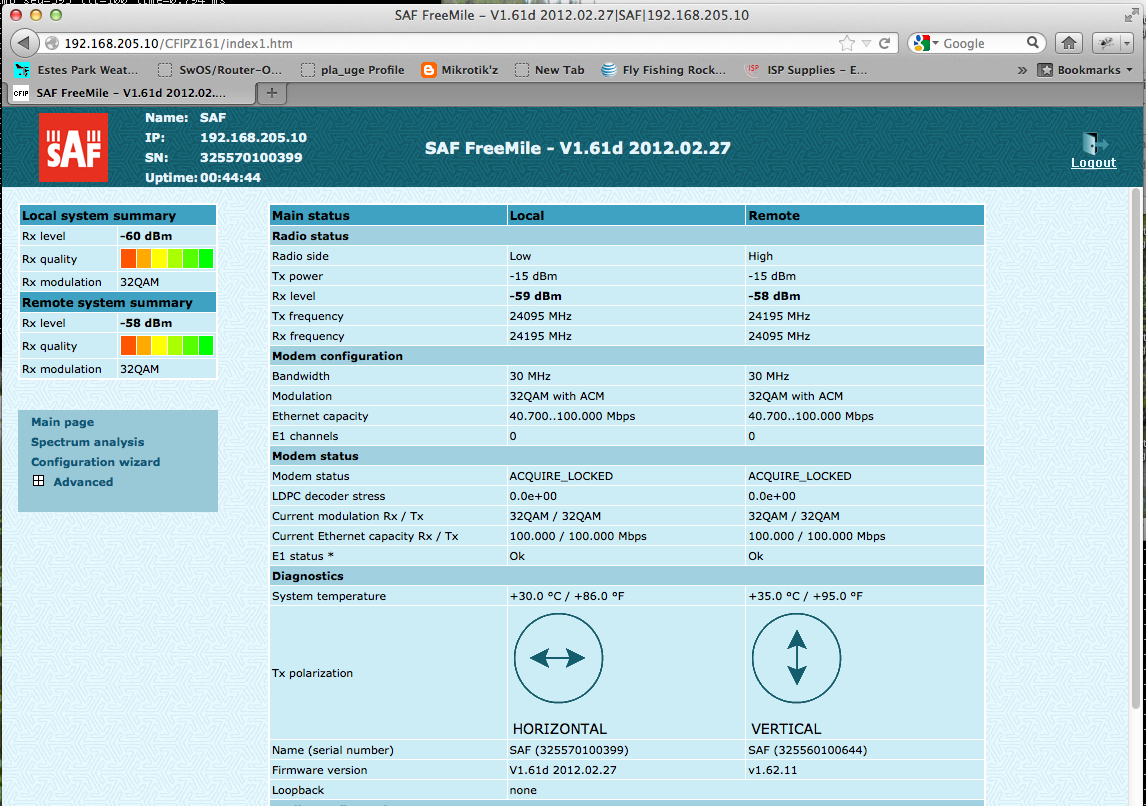1146x806 pixels.
Task: Click the search magnifier icon
Action: click(x=1032, y=43)
